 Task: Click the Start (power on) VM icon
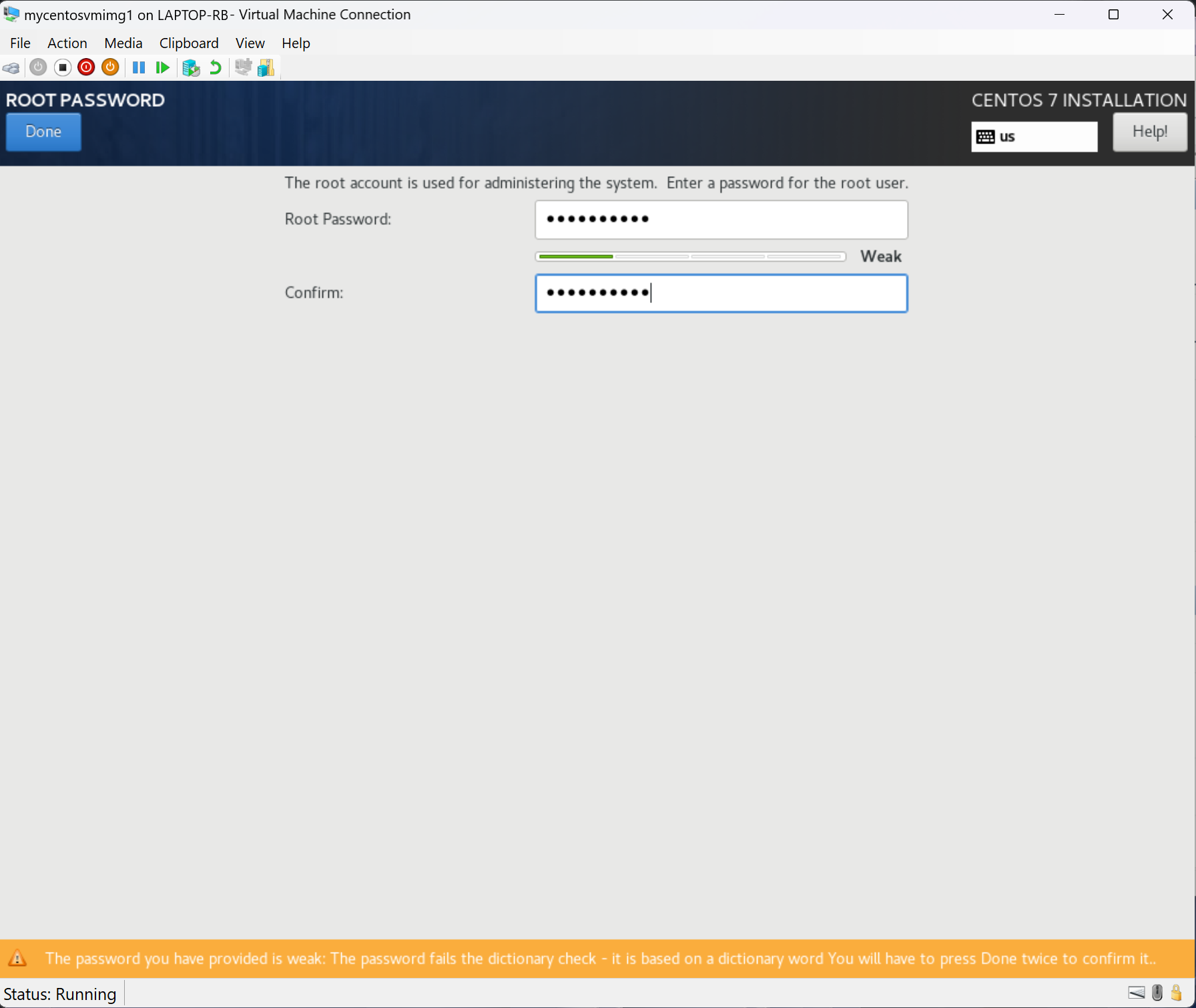pyautogui.click(x=38, y=67)
